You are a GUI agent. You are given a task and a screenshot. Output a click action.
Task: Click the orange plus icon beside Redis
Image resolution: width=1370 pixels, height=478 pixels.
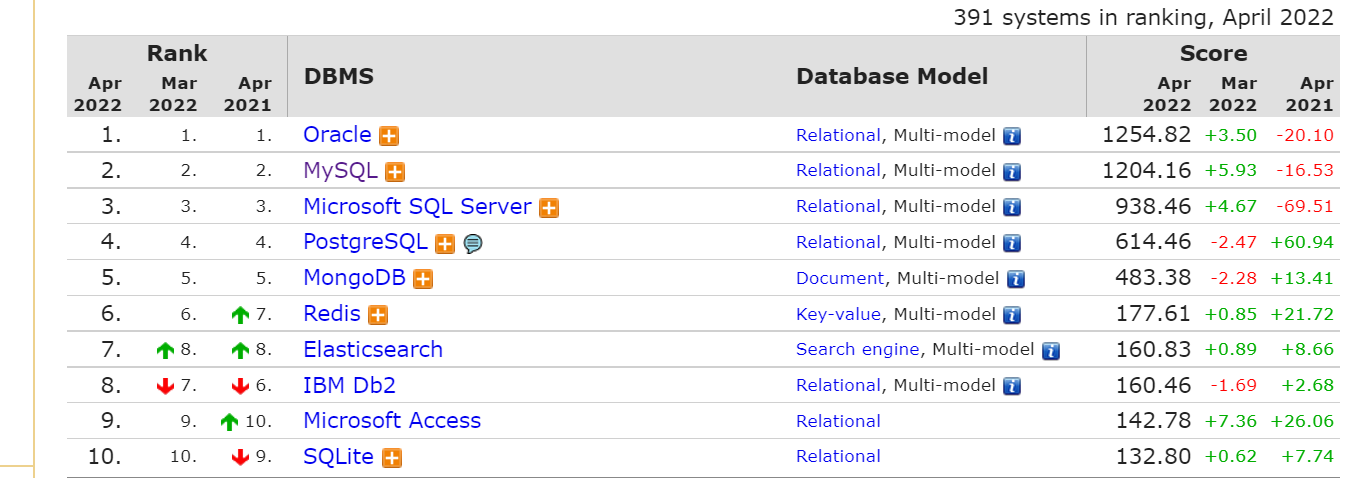[377, 315]
